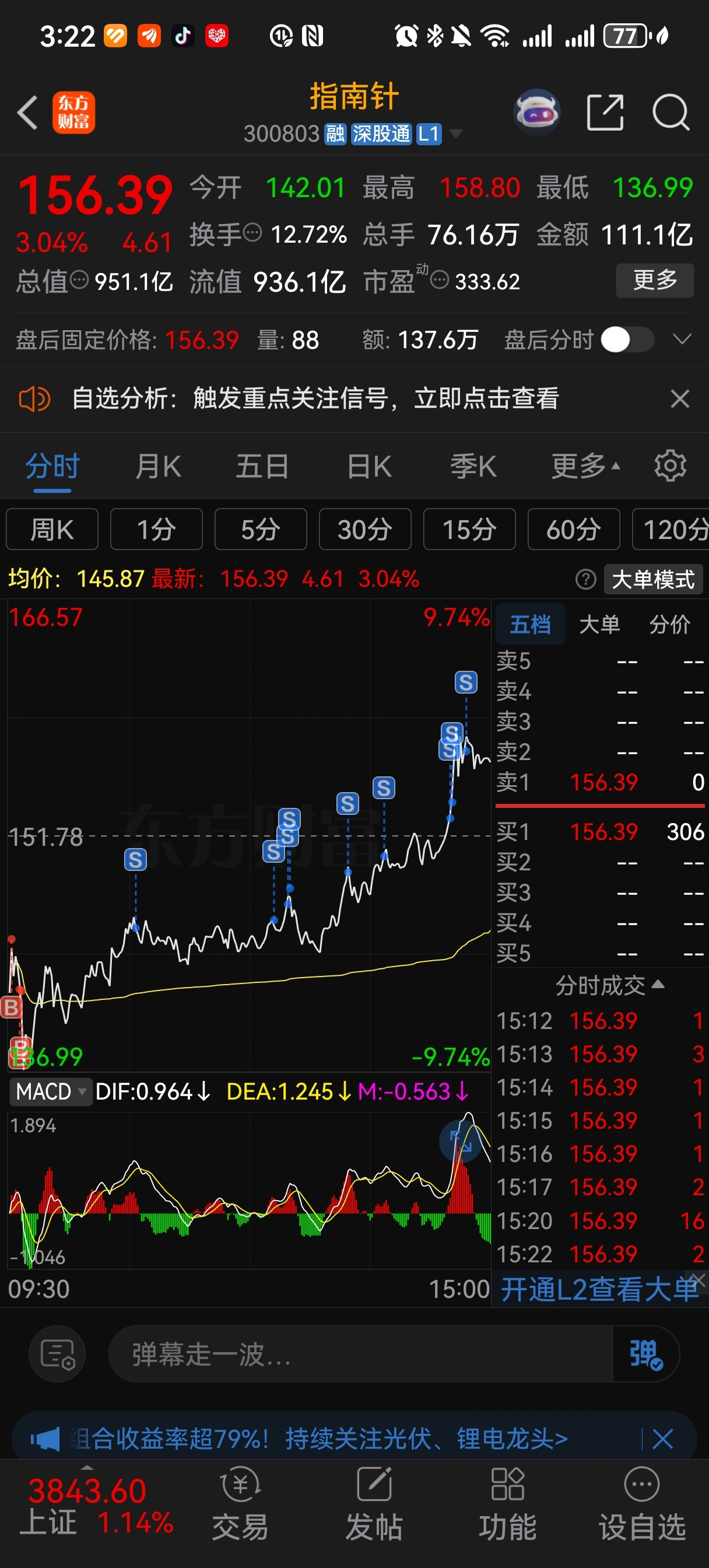Screen dimensions: 709x1568
Task: Open the robot assistant avatar
Action: click(536, 112)
